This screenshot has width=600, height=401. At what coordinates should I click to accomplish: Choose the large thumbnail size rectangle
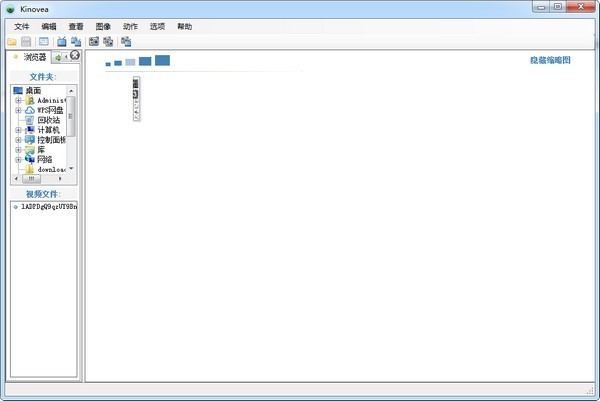(145, 61)
